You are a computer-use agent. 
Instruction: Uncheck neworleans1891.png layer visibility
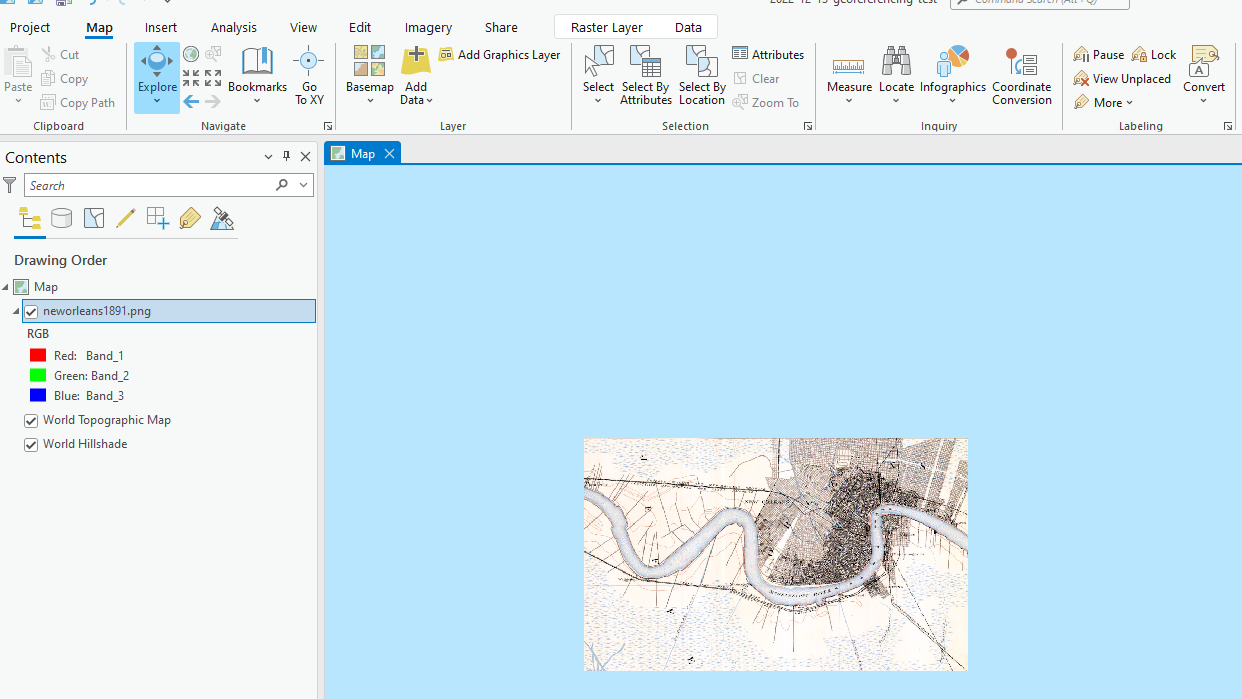point(31,312)
